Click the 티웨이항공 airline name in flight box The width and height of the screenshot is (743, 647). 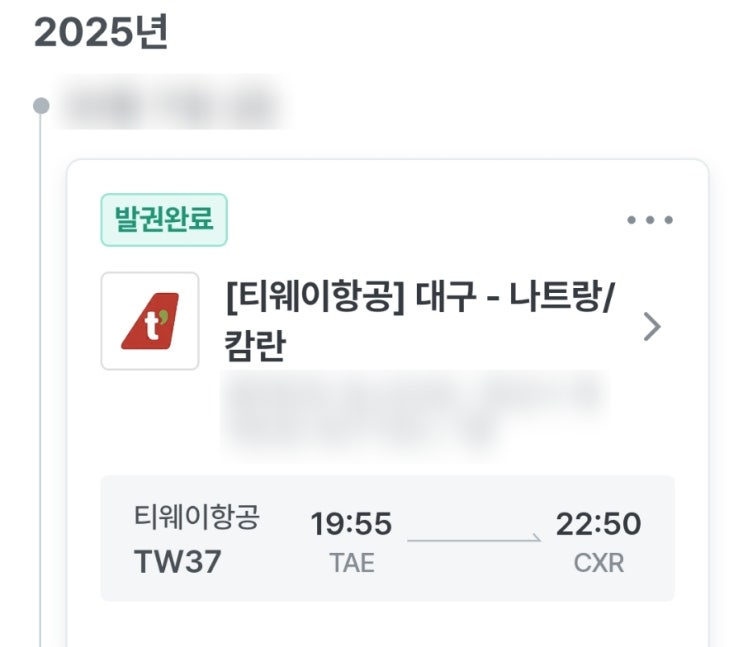(196, 518)
